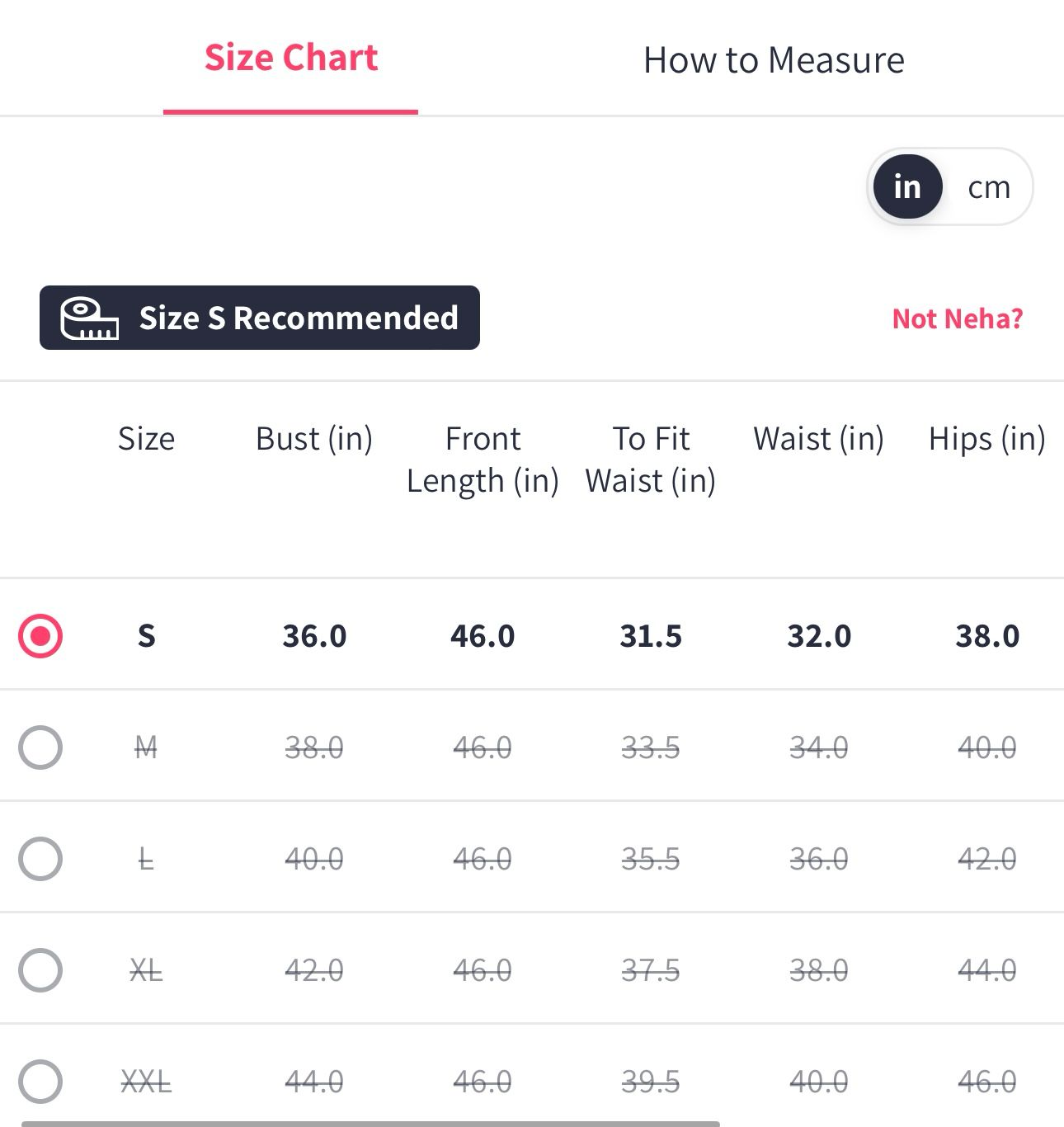Click the To Fit Waist (in) header
1064x1127 pixels.
651,460
